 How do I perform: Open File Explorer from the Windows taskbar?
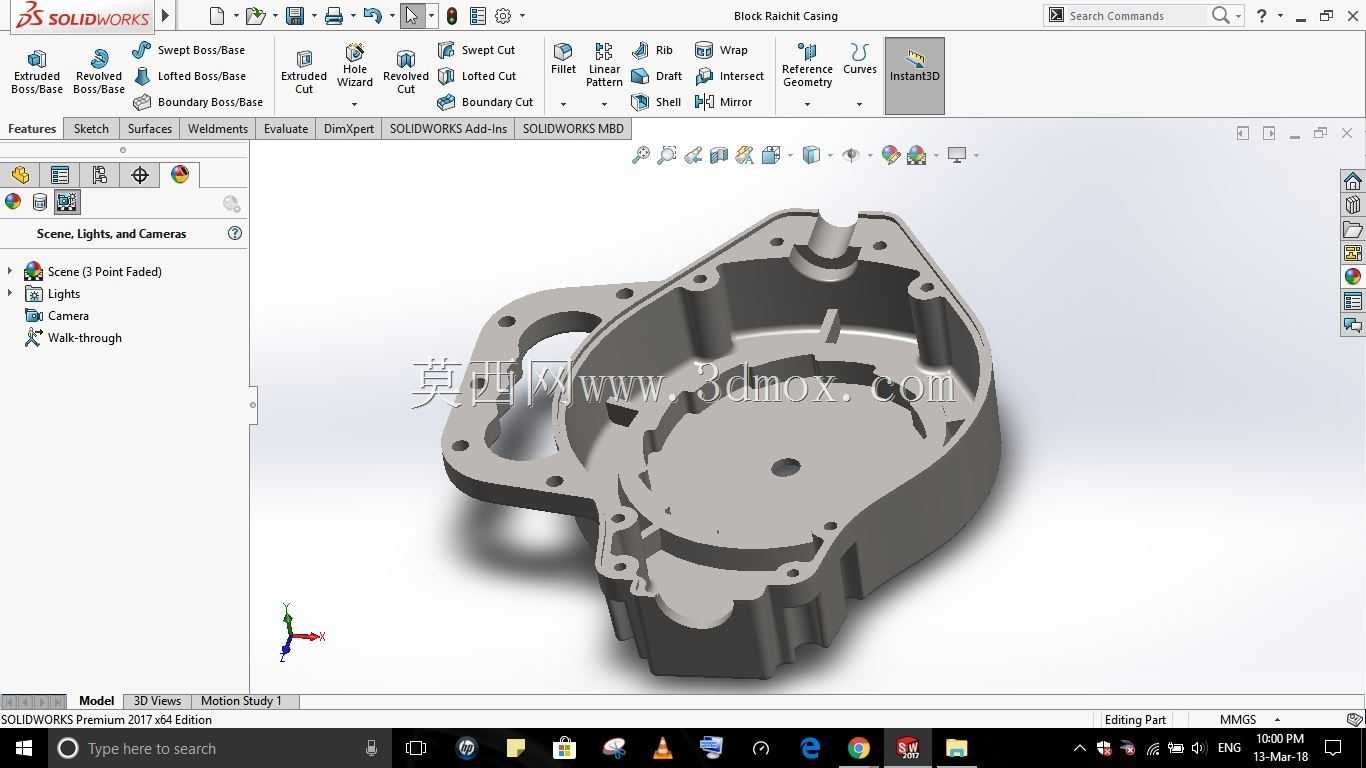click(957, 748)
